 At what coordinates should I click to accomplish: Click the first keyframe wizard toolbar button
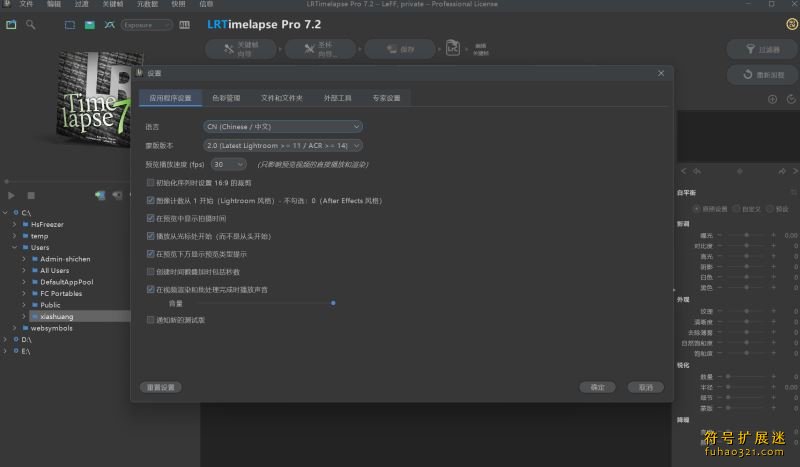click(241, 49)
